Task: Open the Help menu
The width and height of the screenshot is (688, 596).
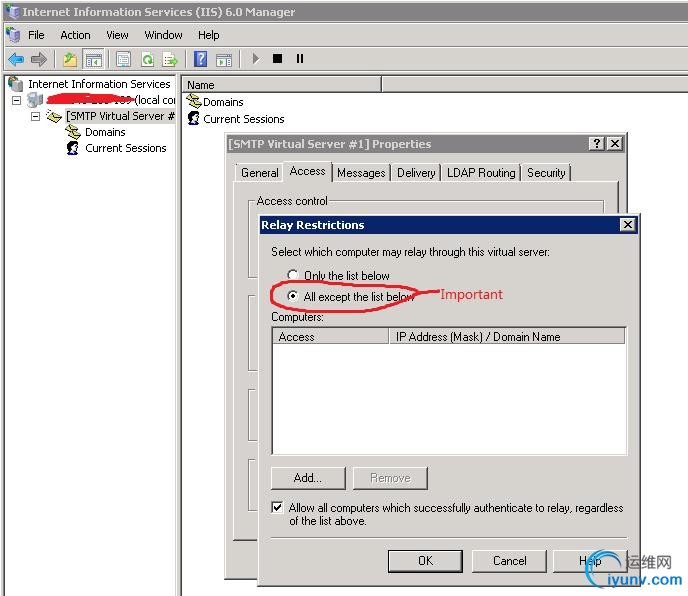Action: 208,35
